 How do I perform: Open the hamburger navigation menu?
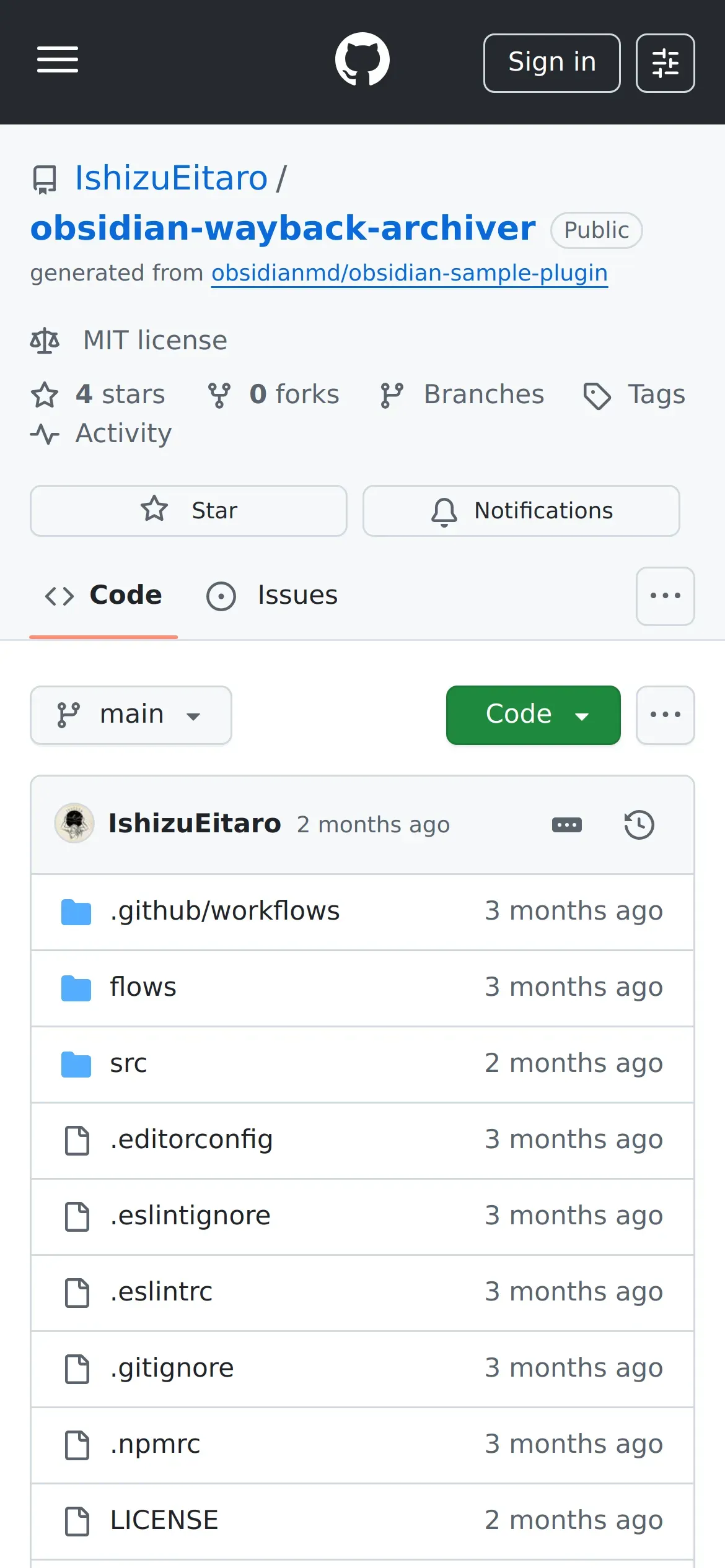click(57, 60)
